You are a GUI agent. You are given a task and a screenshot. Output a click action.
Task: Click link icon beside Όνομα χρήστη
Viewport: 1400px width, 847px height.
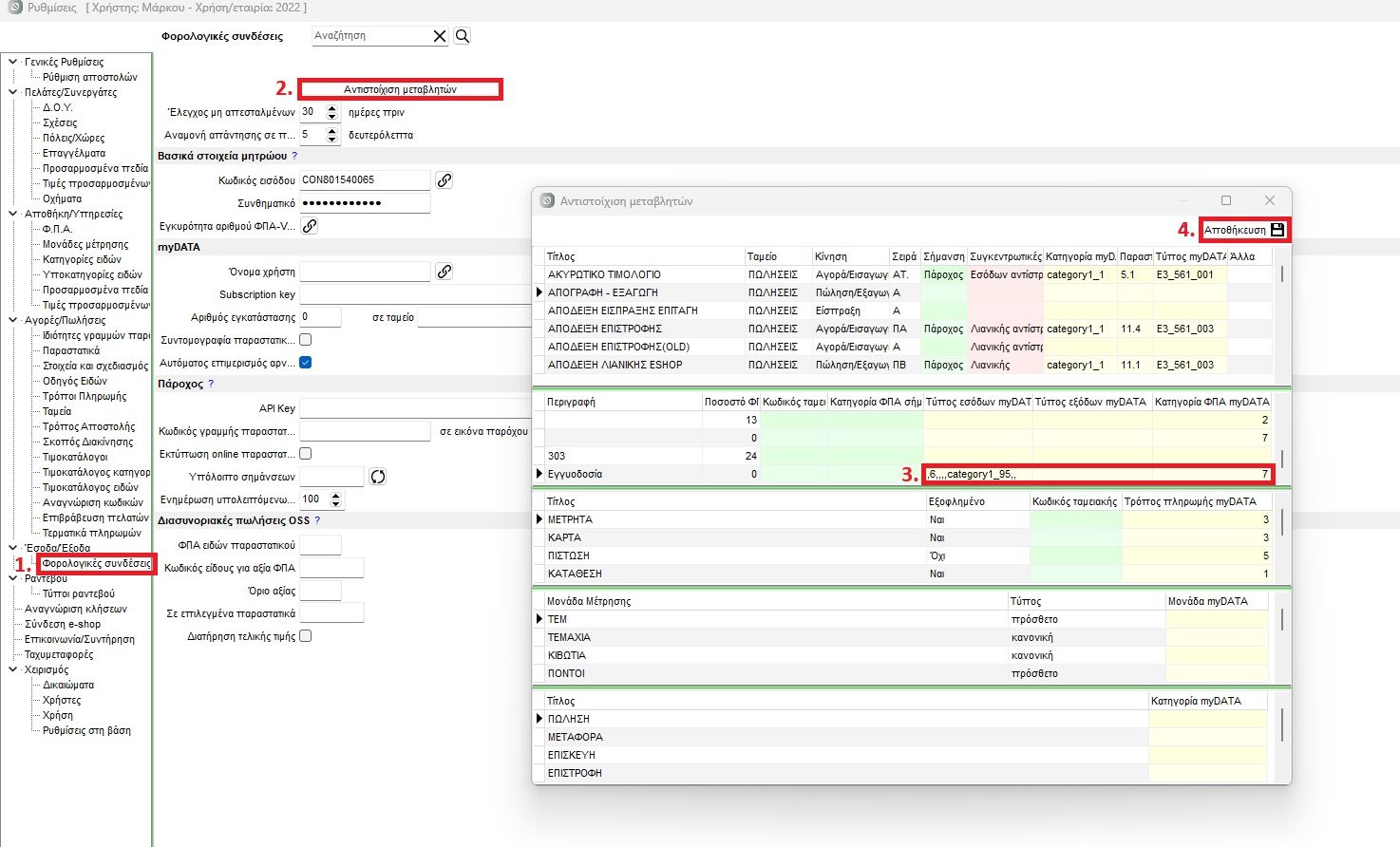[x=444, y=272]
